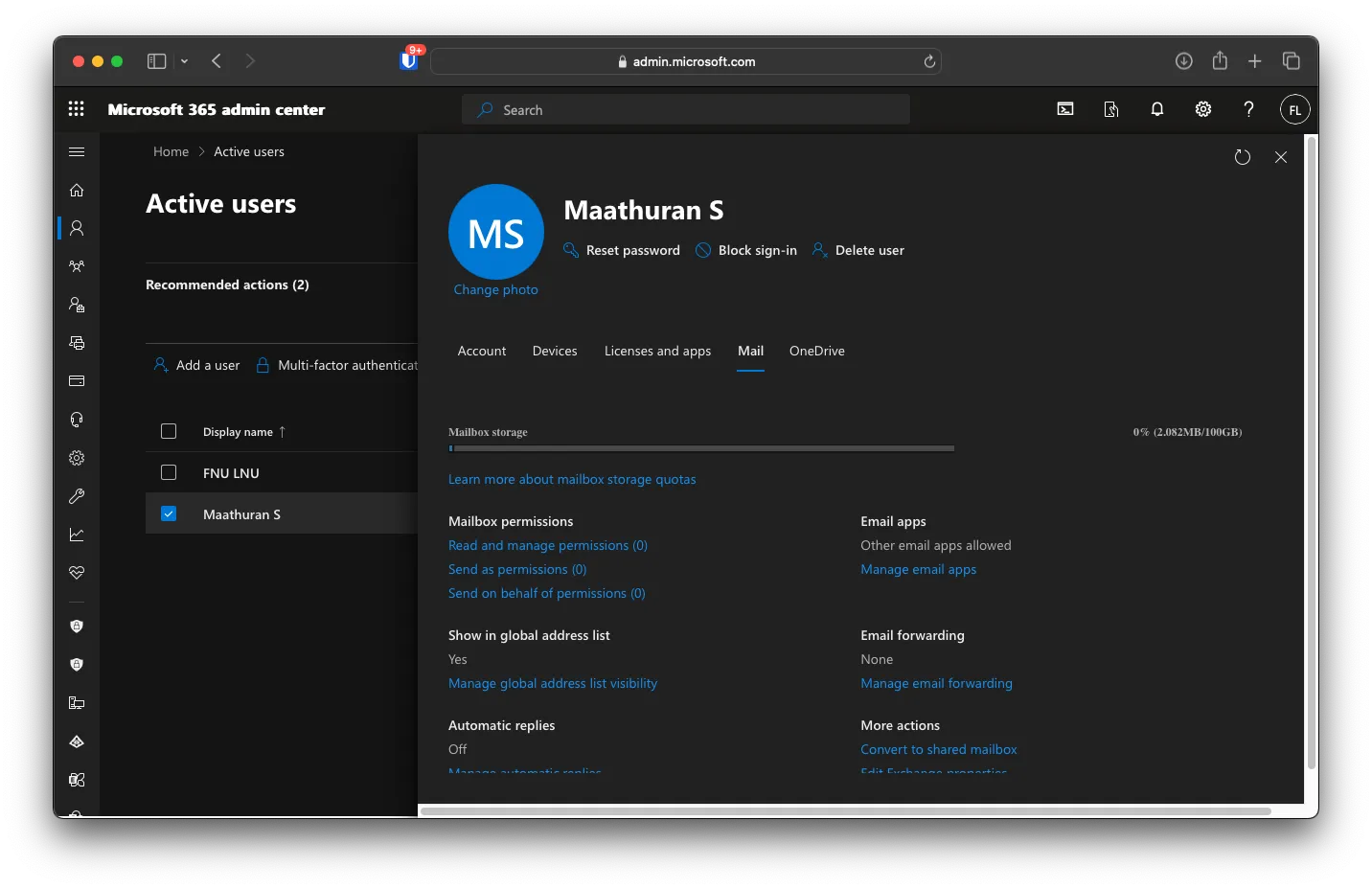1372x889 pixels.
Task: Open the sidebar Settings gear icon
Action: 77,458
